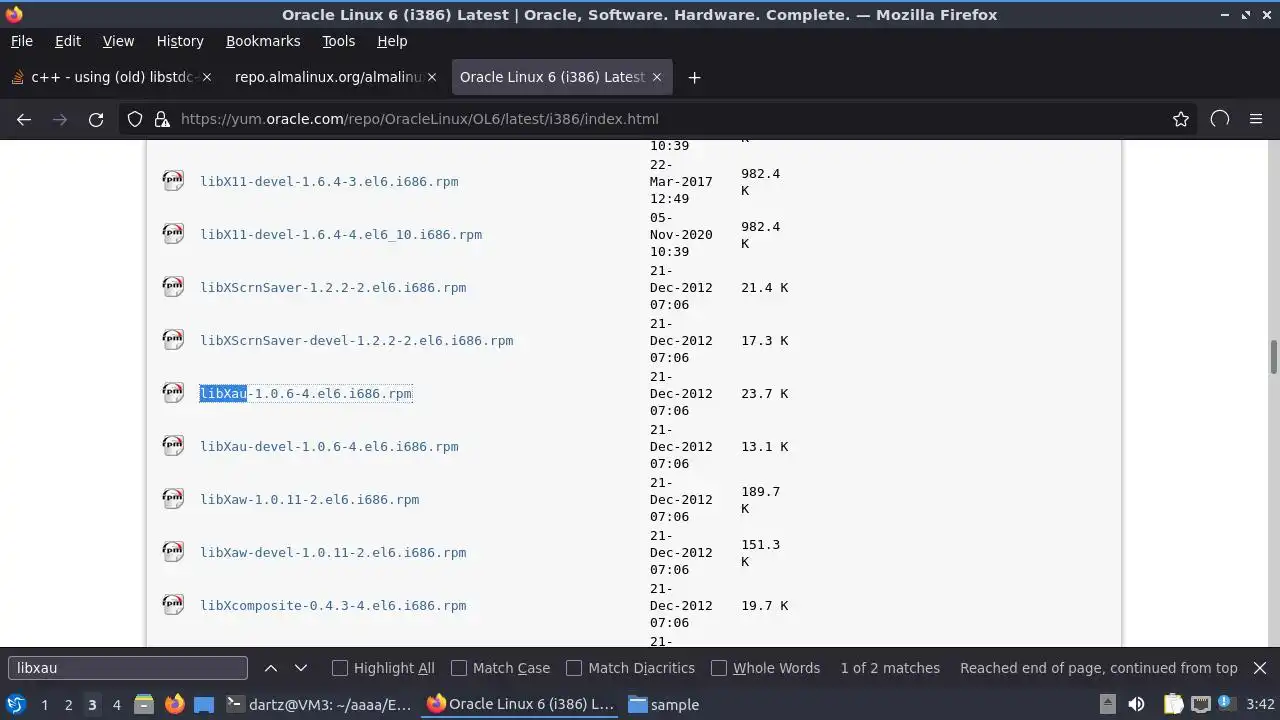This screenshot has width=1280, height=720.
Task: Enable the Whole Words checkbox
Action: click(719, 668)
